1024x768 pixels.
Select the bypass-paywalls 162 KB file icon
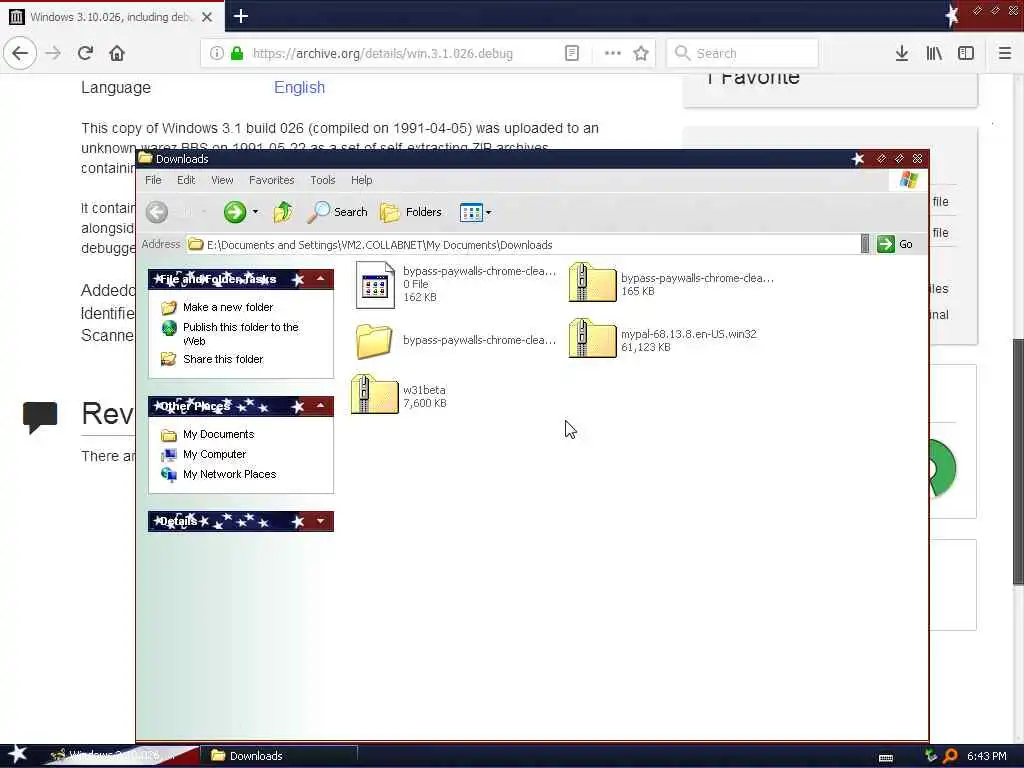pos(375,285)
